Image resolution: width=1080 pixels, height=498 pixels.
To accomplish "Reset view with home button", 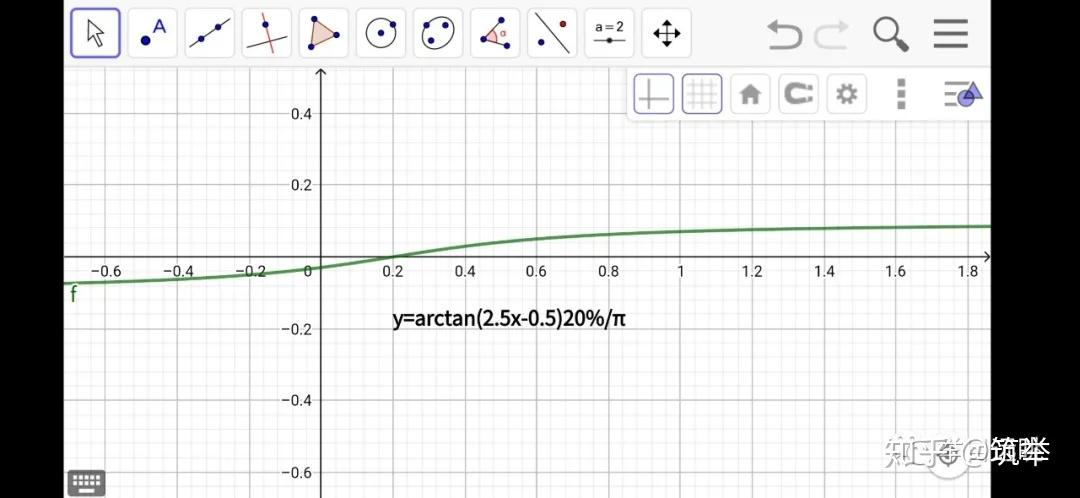I will 750,94.
